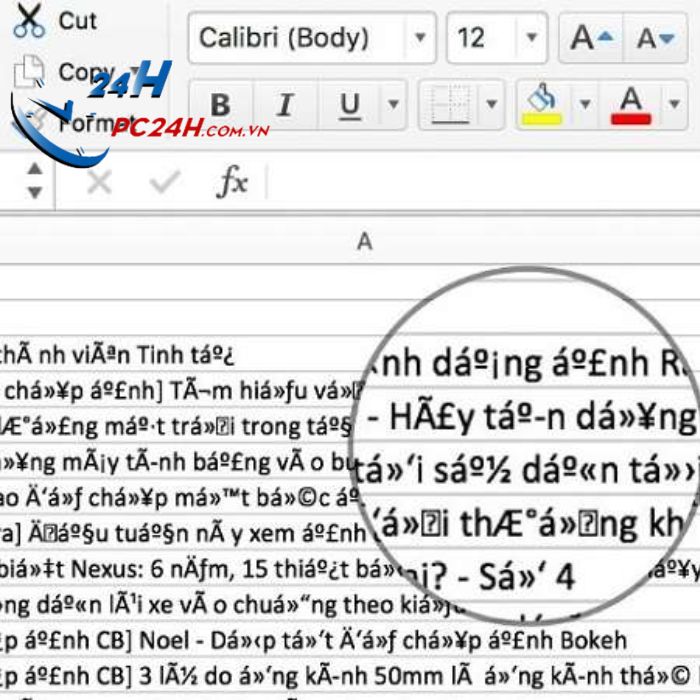
Task: Toggle Italic formatting
Action: click(x=285, y=105)
